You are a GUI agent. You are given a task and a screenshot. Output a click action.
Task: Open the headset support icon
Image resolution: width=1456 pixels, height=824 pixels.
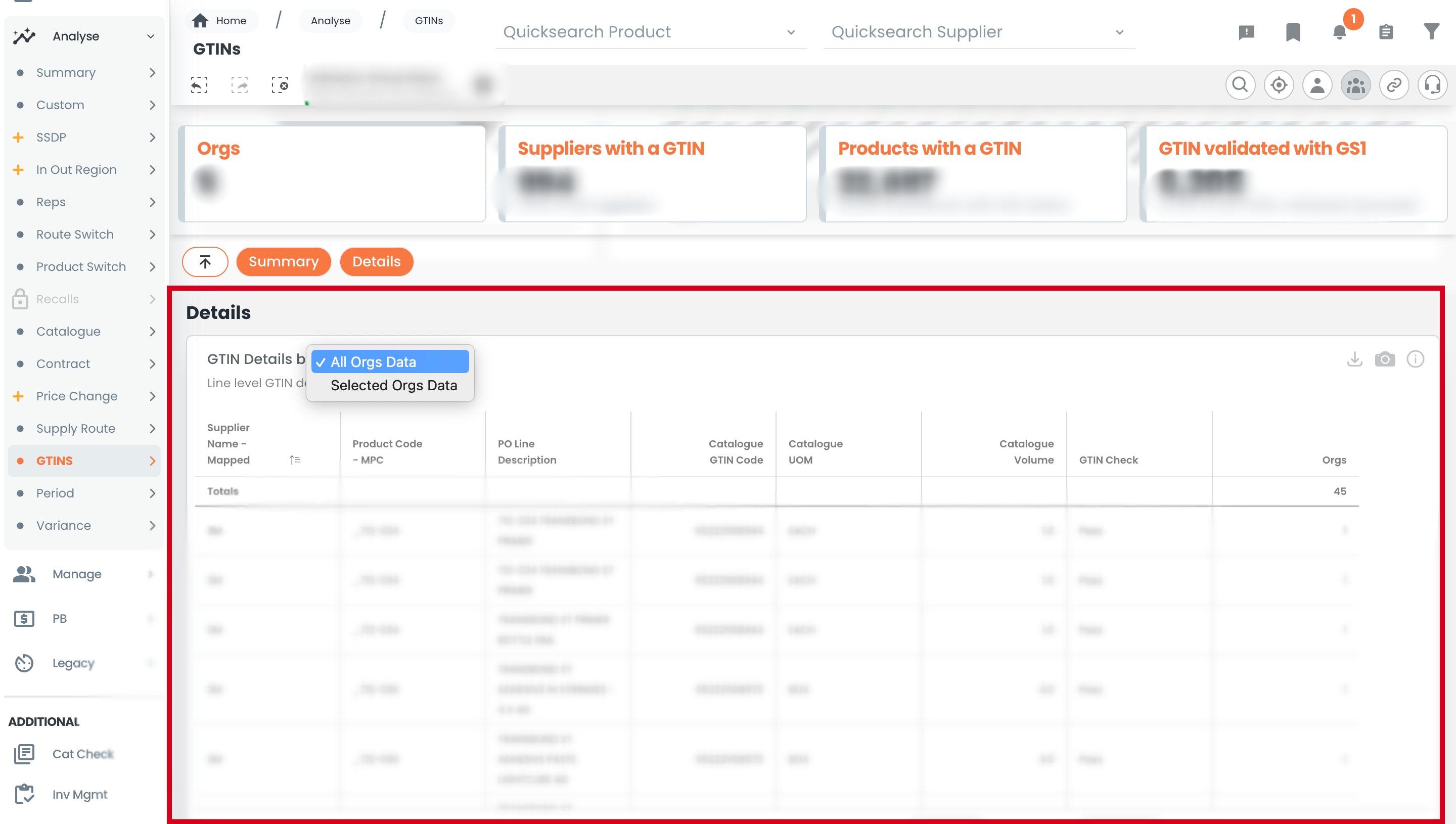click(1433, 85)
